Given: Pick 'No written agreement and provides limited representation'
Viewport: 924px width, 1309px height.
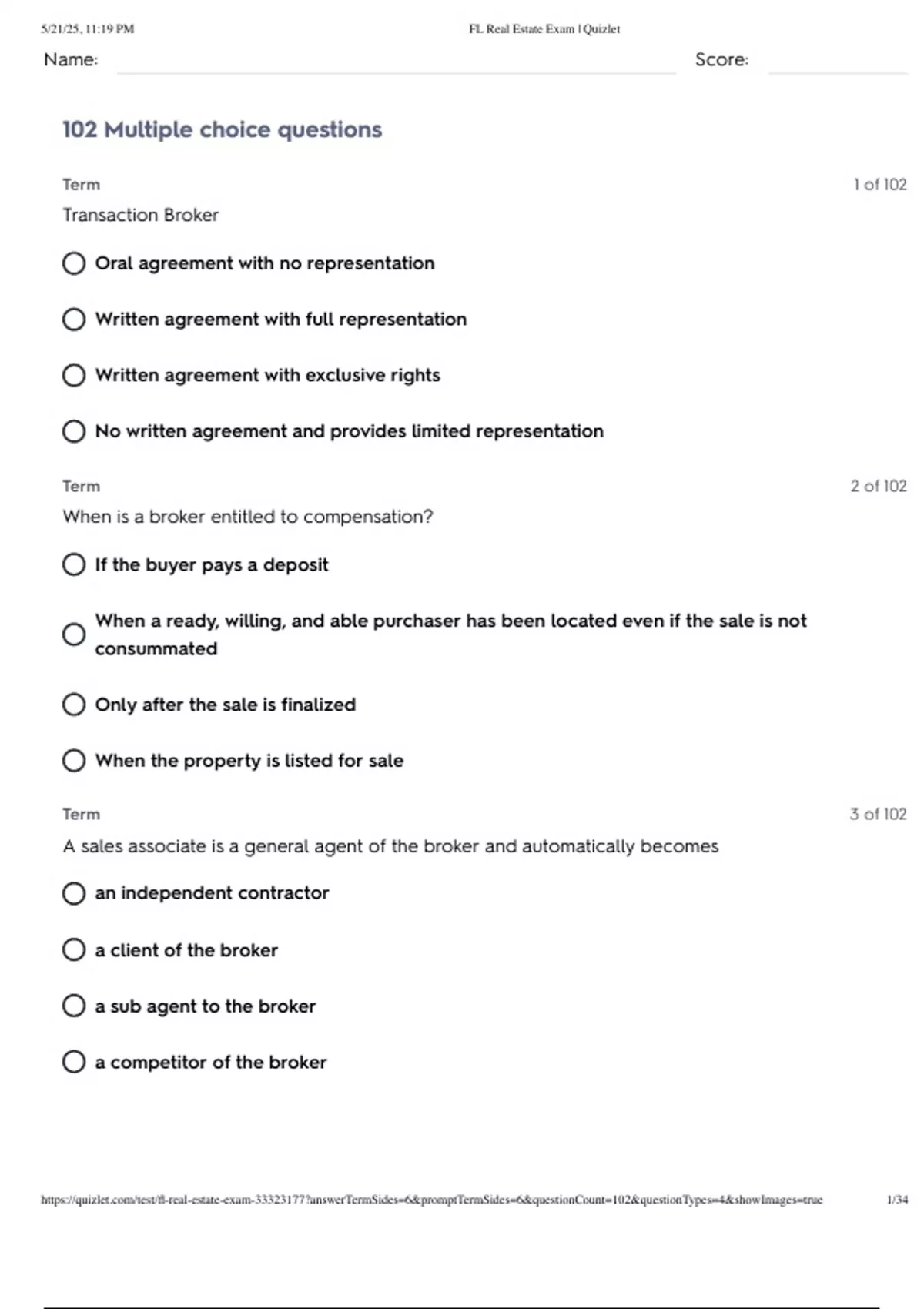Looking at the screenshot, I should pos(74,431).
